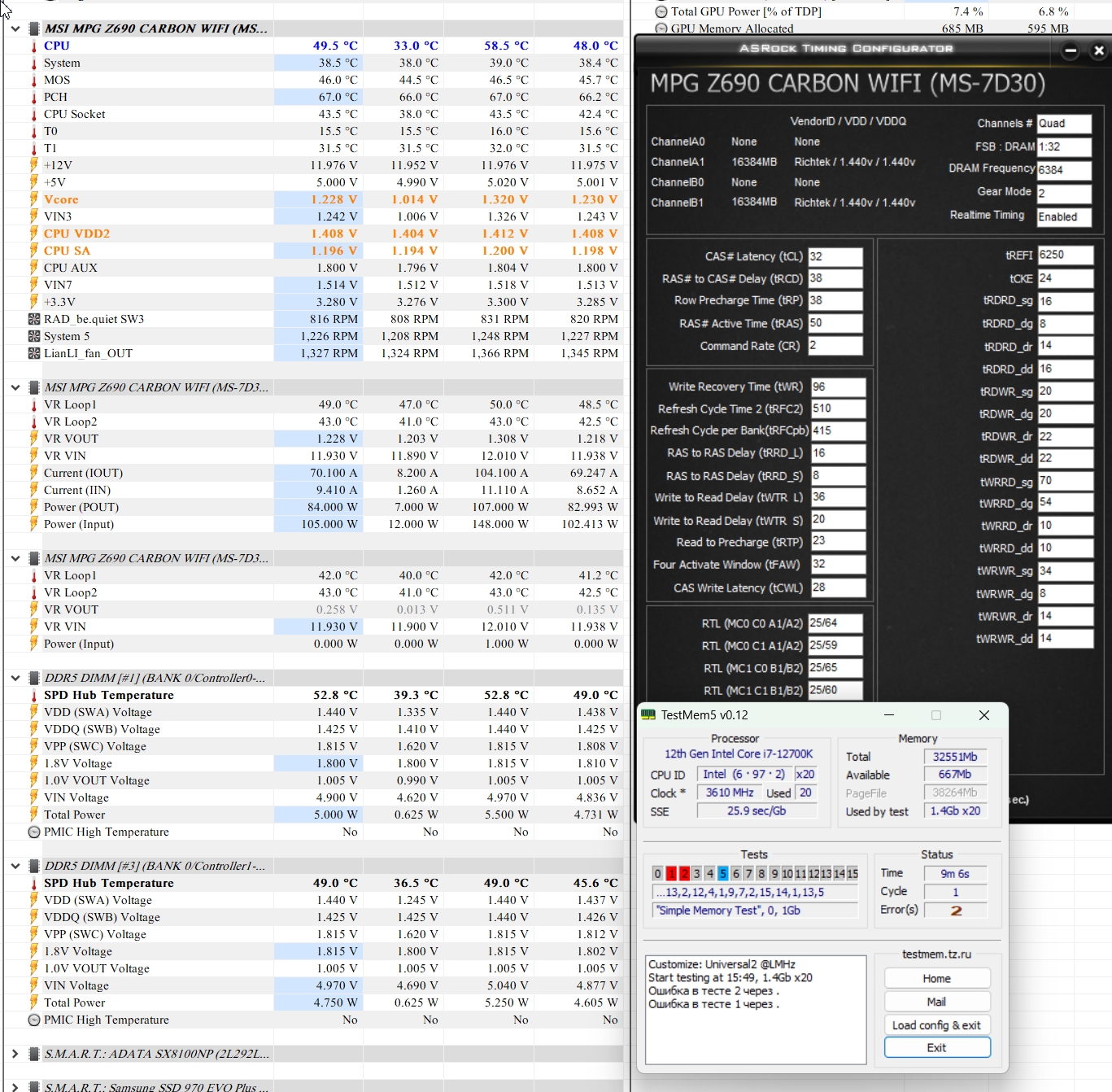Click the bolt icon beside Power (POUT)
Viewport: 1112px width, 1092px height.
pyautogui.click(x=34, y=507)
